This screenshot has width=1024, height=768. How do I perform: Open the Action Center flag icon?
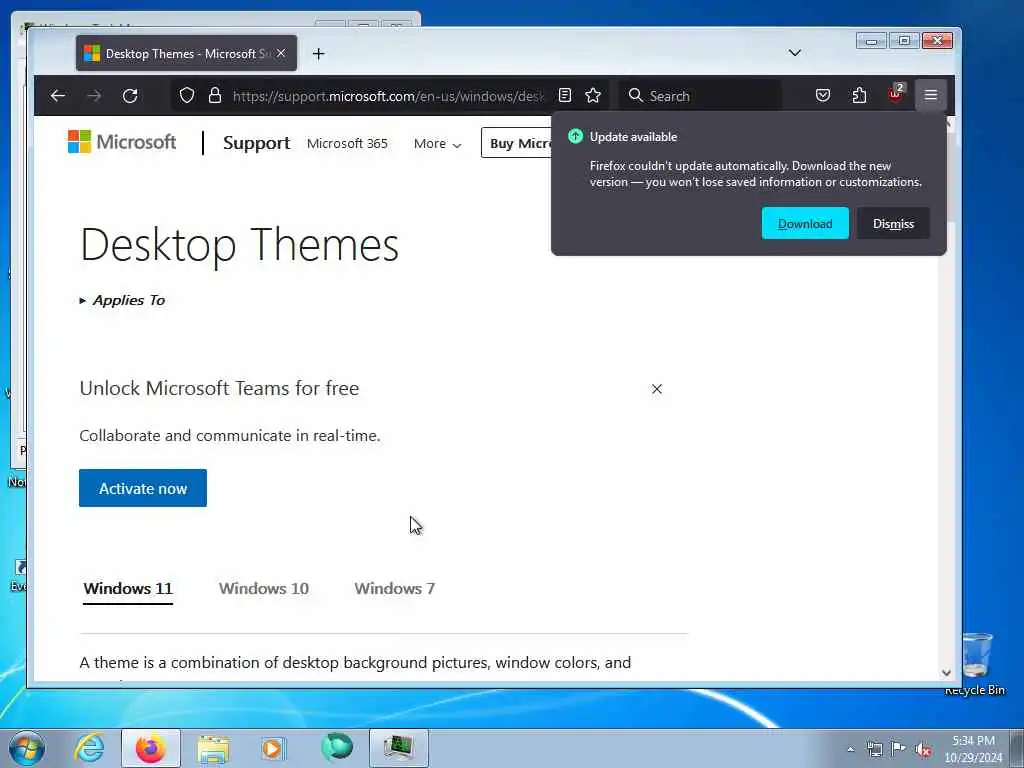[x=899, y=748]
